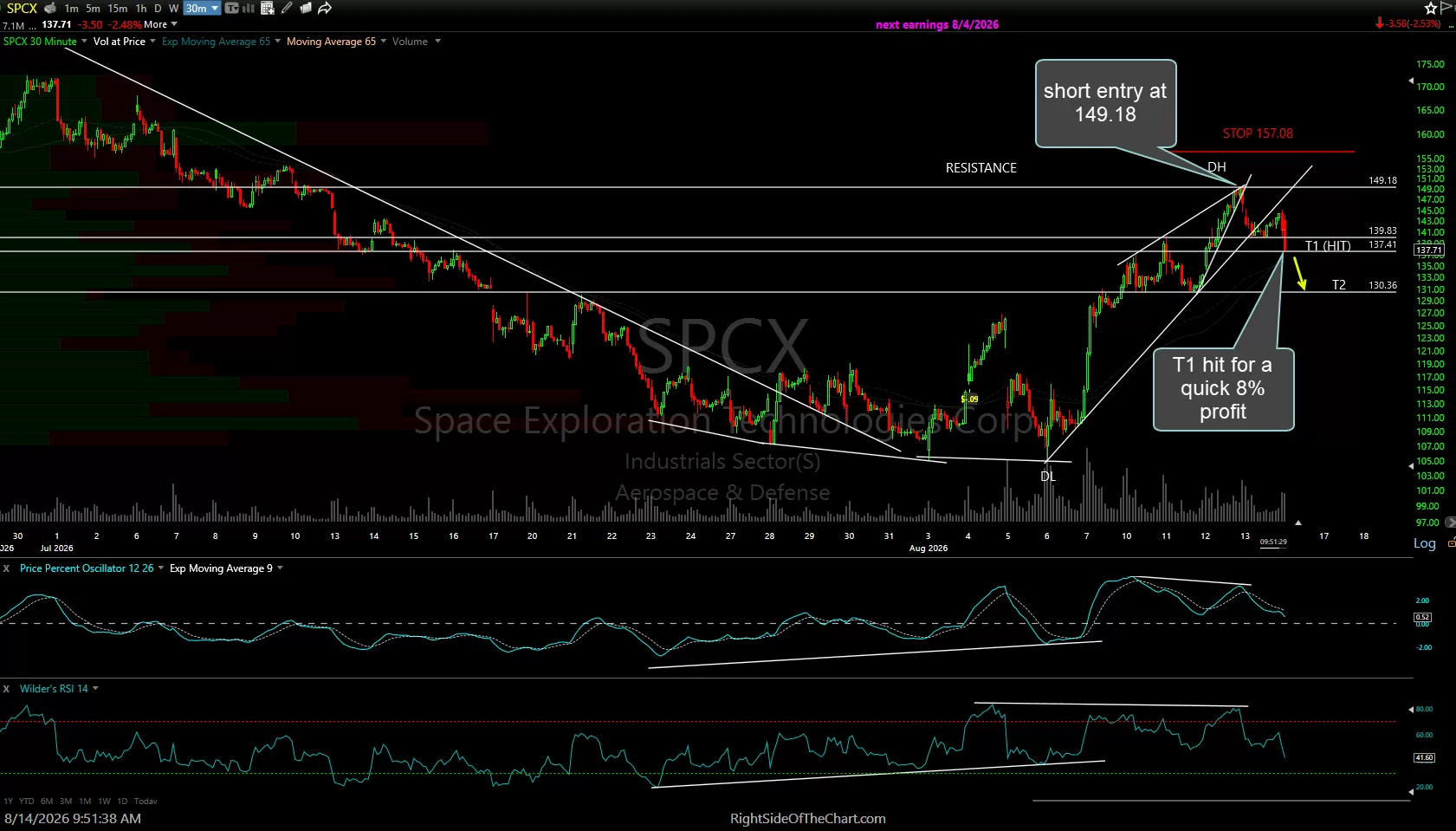
Task: Set chart range to 1M
Action: pyautogui.click(x=85, y=802)
